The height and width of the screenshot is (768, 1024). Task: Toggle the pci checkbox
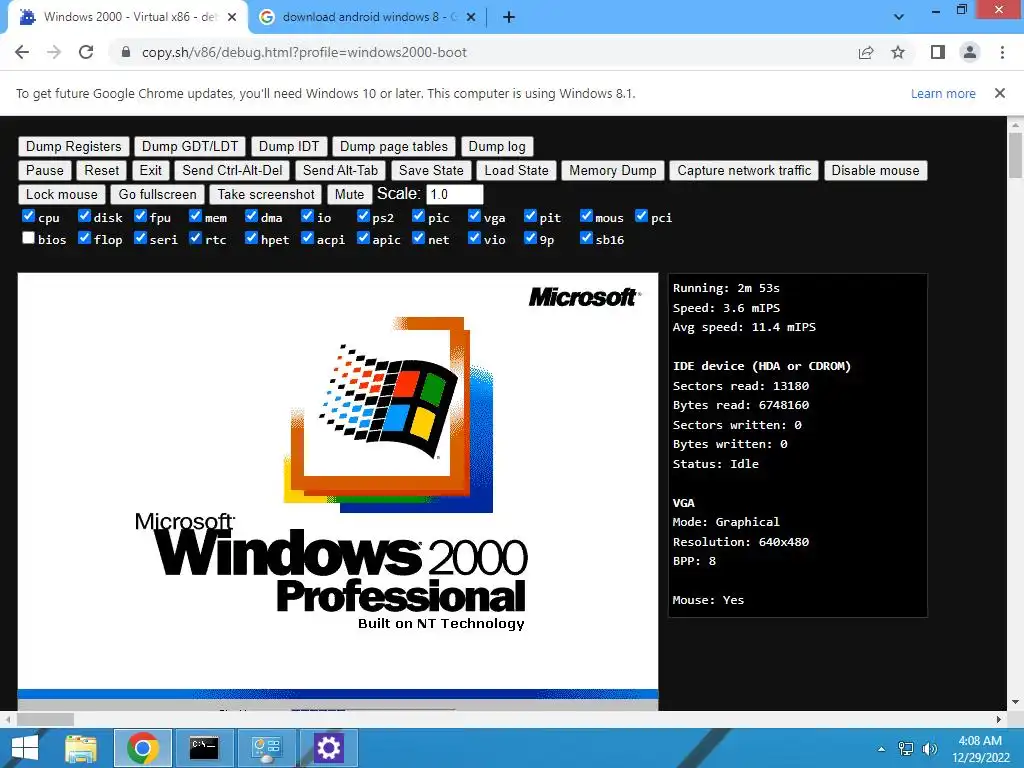(642, 216)
